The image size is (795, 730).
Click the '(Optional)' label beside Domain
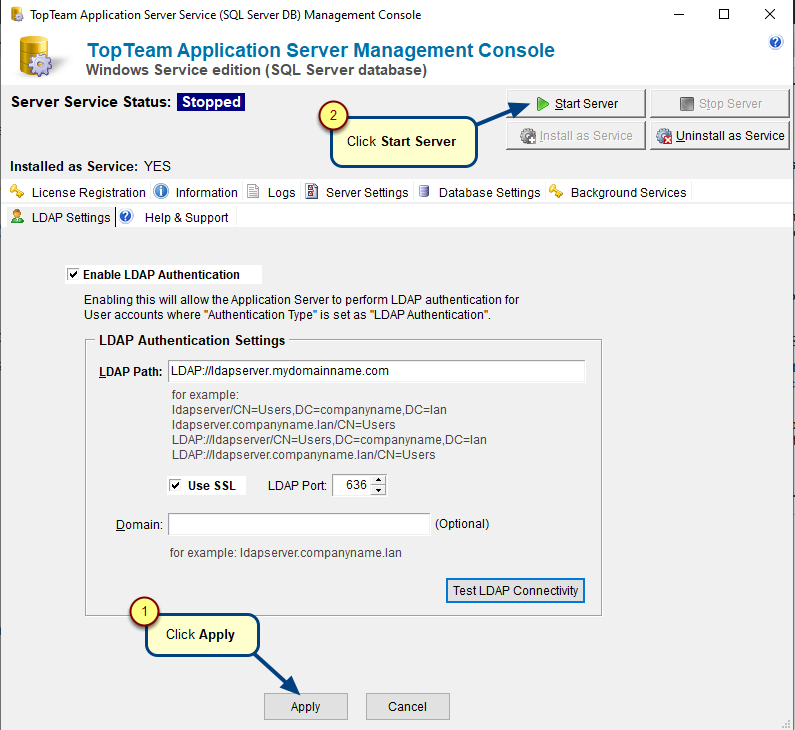tap(462, 524)
